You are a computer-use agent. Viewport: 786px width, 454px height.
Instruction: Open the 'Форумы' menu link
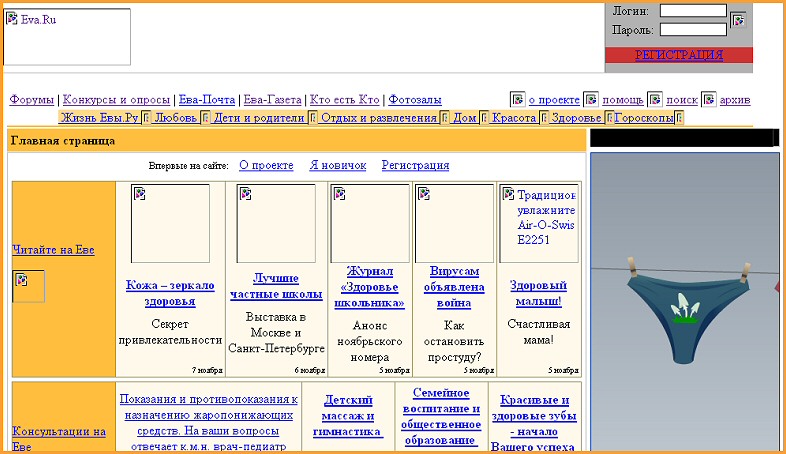[x=32, y=100]
